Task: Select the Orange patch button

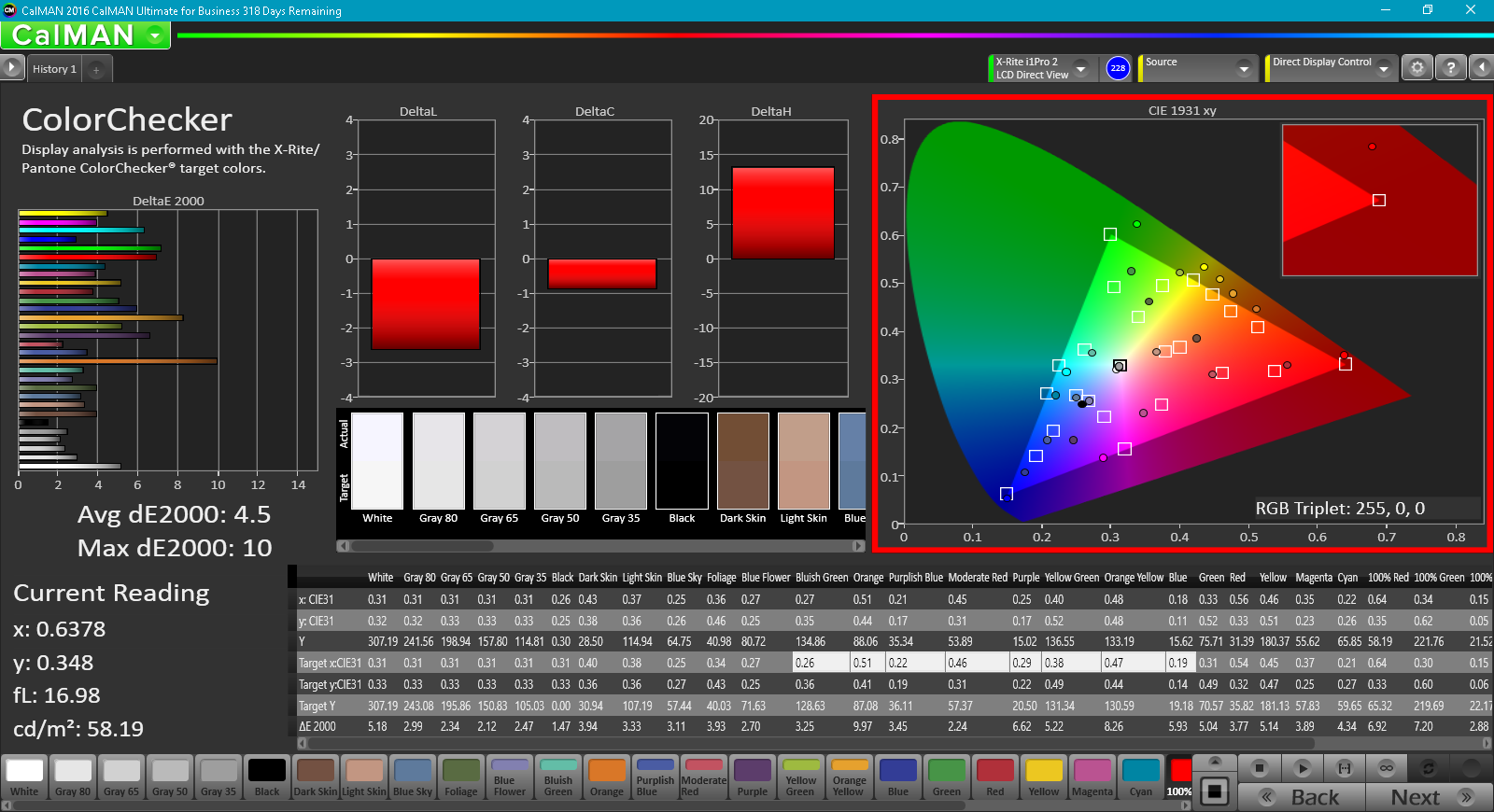Action: pyautogui.click(x=607, y=777)
